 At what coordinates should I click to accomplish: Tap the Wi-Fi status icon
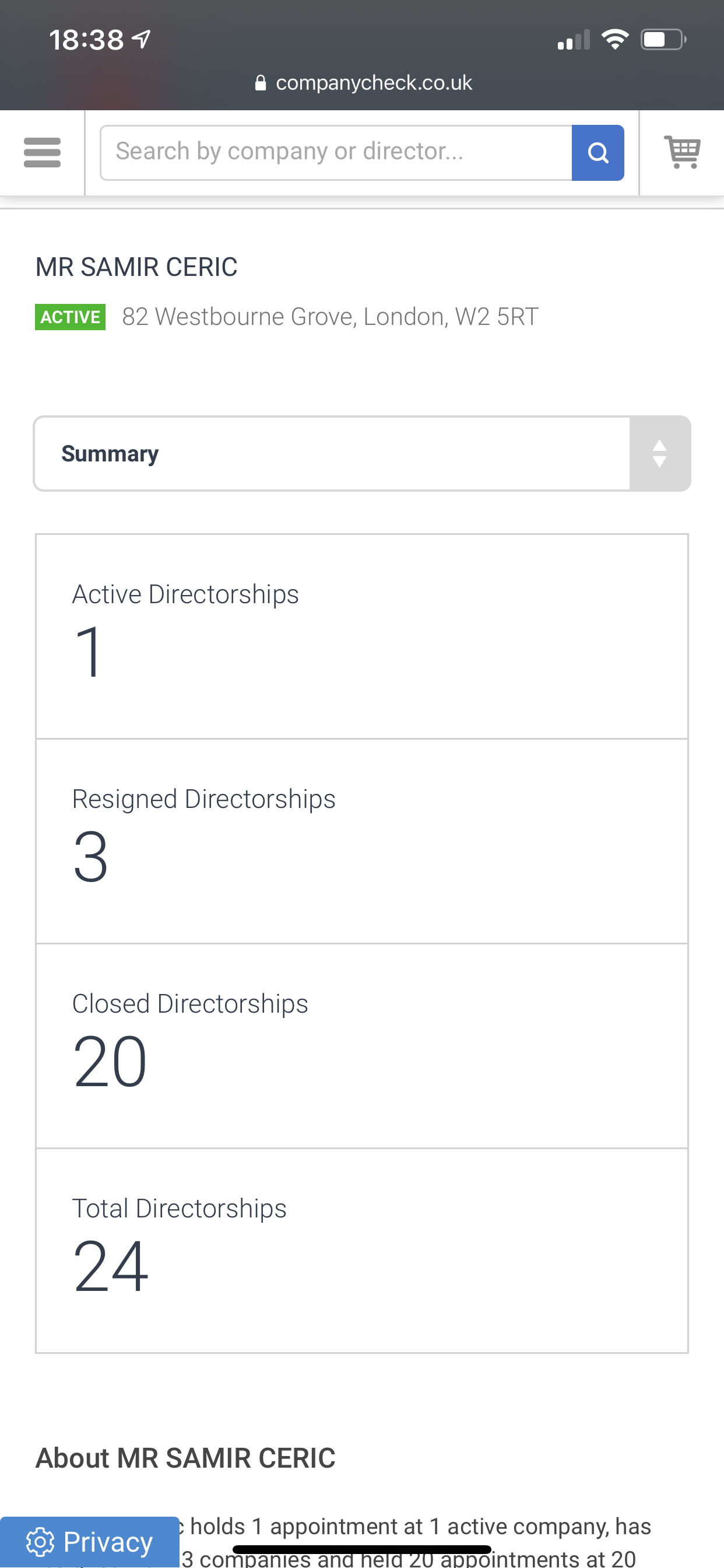click(614, 40)
